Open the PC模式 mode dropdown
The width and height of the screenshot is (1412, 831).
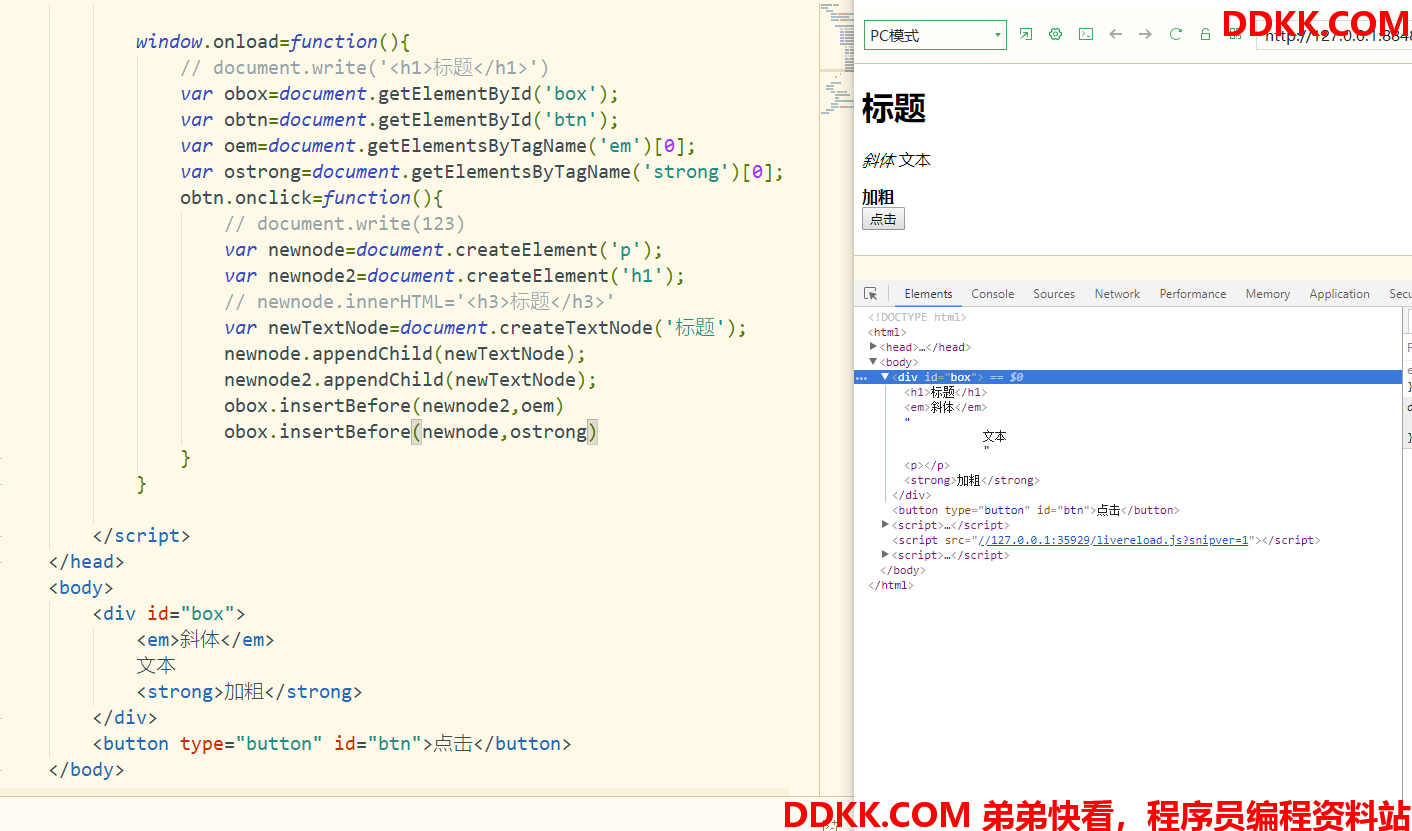point(935,35)
